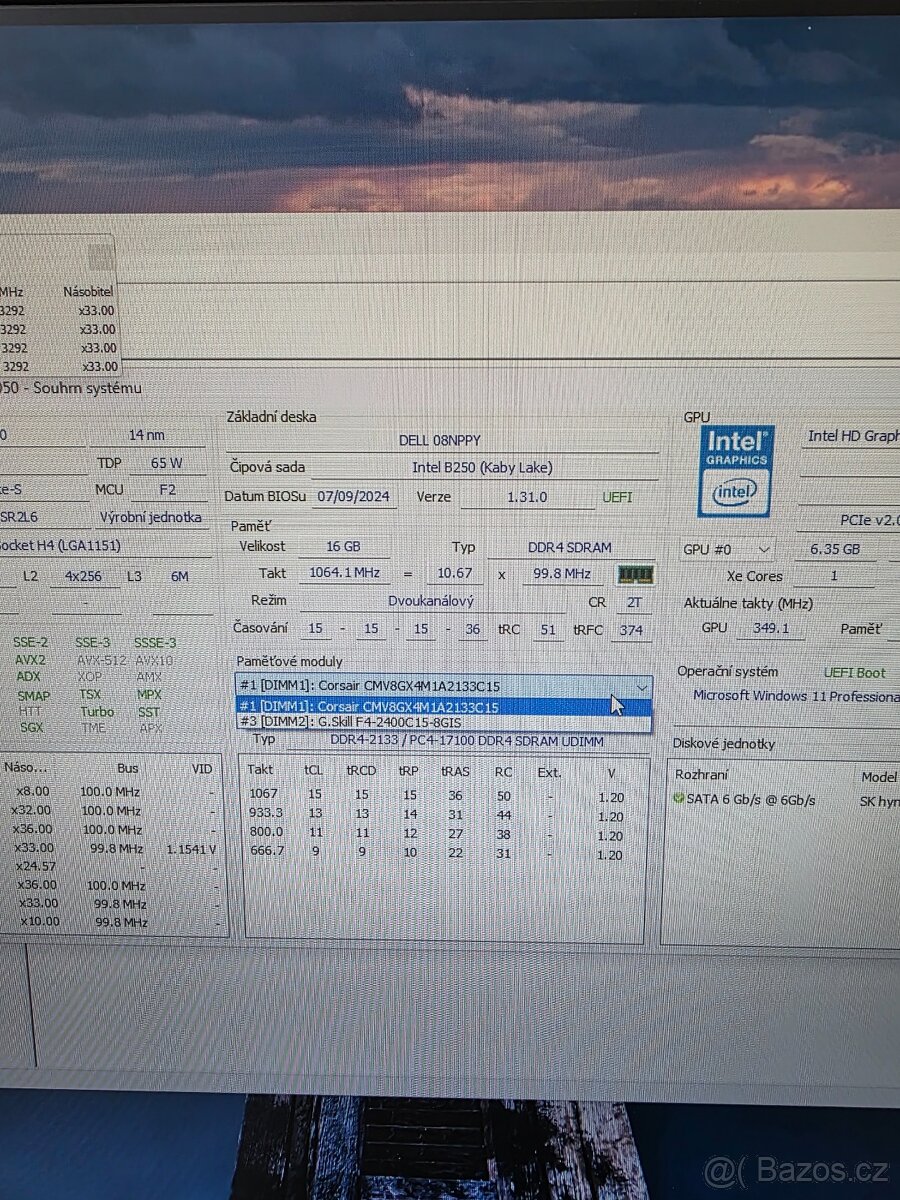Click the x32.00 multiplier row
Image resolution: width=900 pixels, height=1200 pixels.
[x=112, y=810]
